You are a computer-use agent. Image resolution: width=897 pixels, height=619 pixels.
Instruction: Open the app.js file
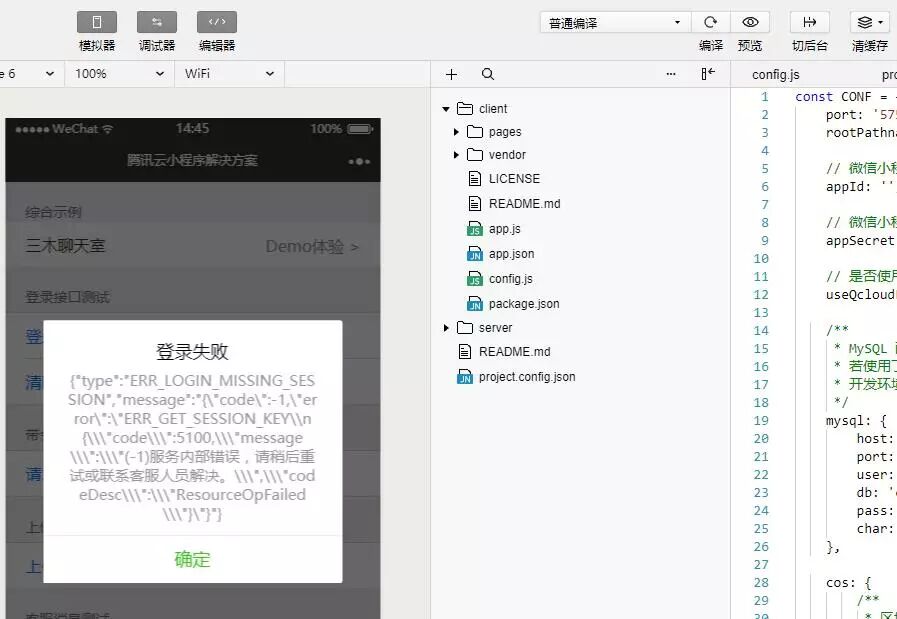click(505, 229)
